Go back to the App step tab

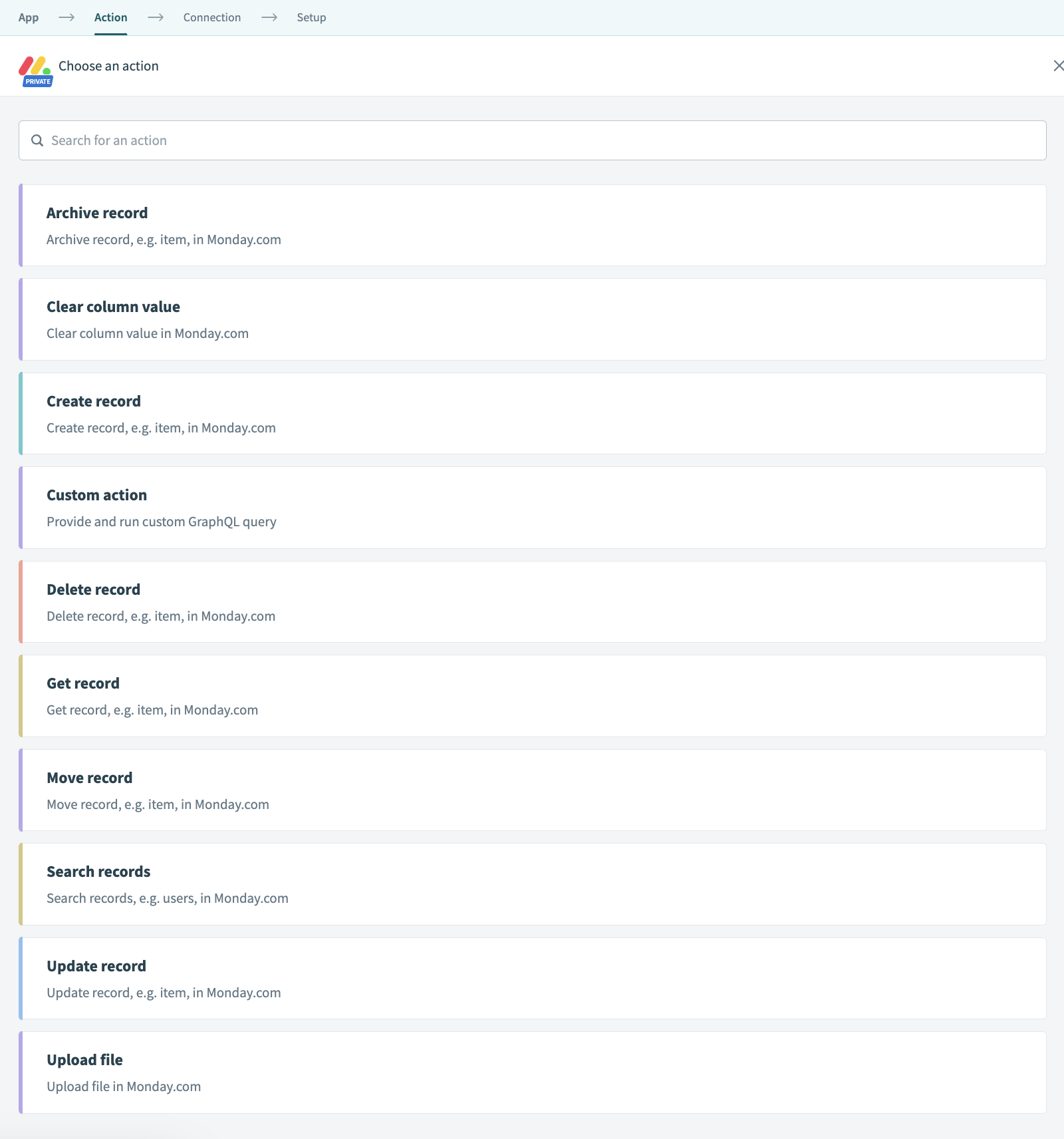point(29,17)
